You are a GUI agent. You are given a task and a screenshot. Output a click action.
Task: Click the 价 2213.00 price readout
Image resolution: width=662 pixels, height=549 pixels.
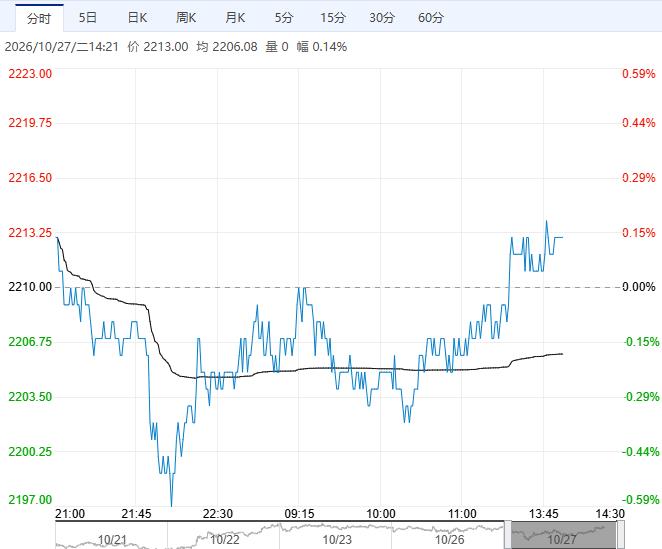158,46
